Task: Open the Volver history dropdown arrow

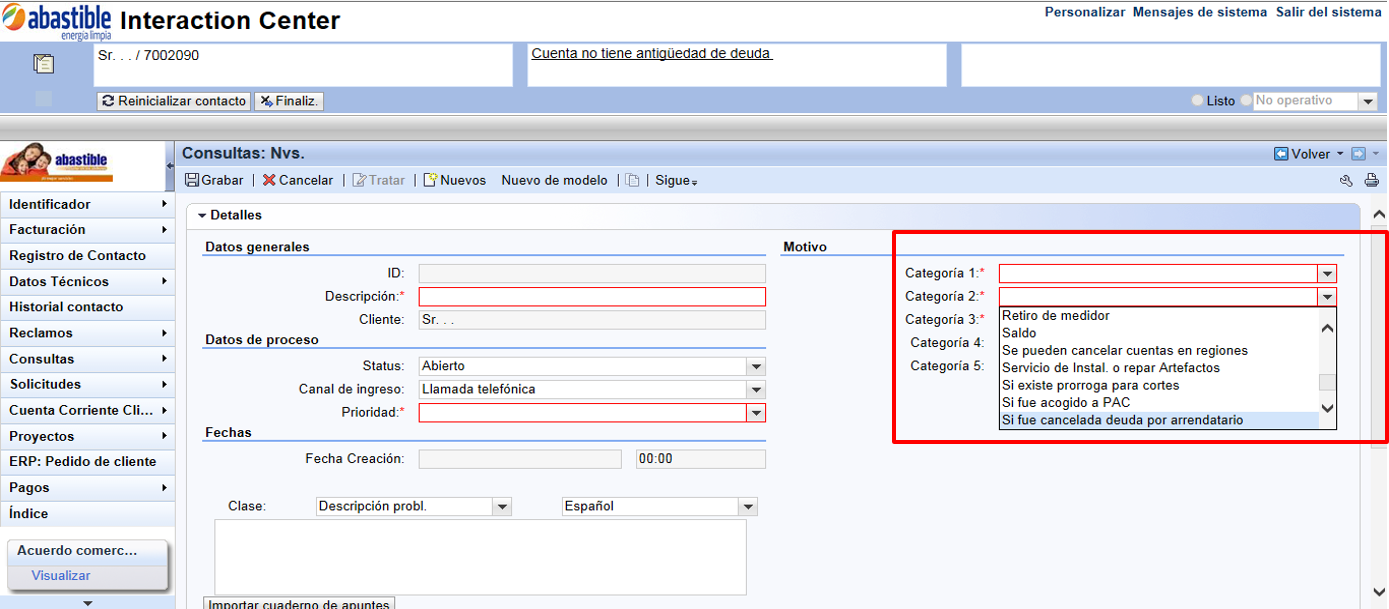Action: [x=1340, y=154]
